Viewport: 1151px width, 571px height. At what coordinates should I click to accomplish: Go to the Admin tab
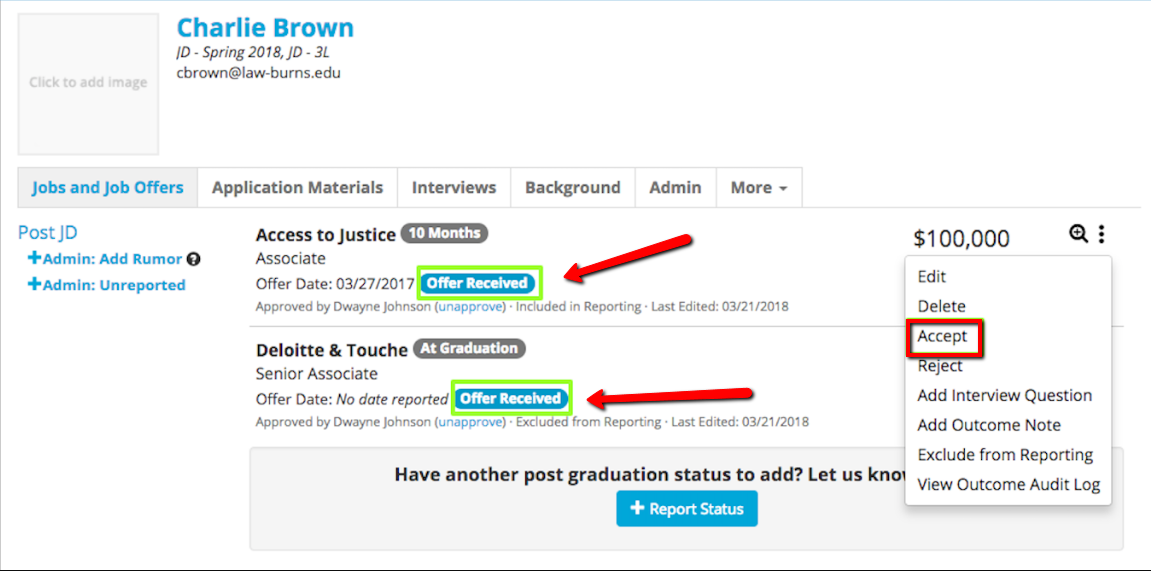(675, 188)
